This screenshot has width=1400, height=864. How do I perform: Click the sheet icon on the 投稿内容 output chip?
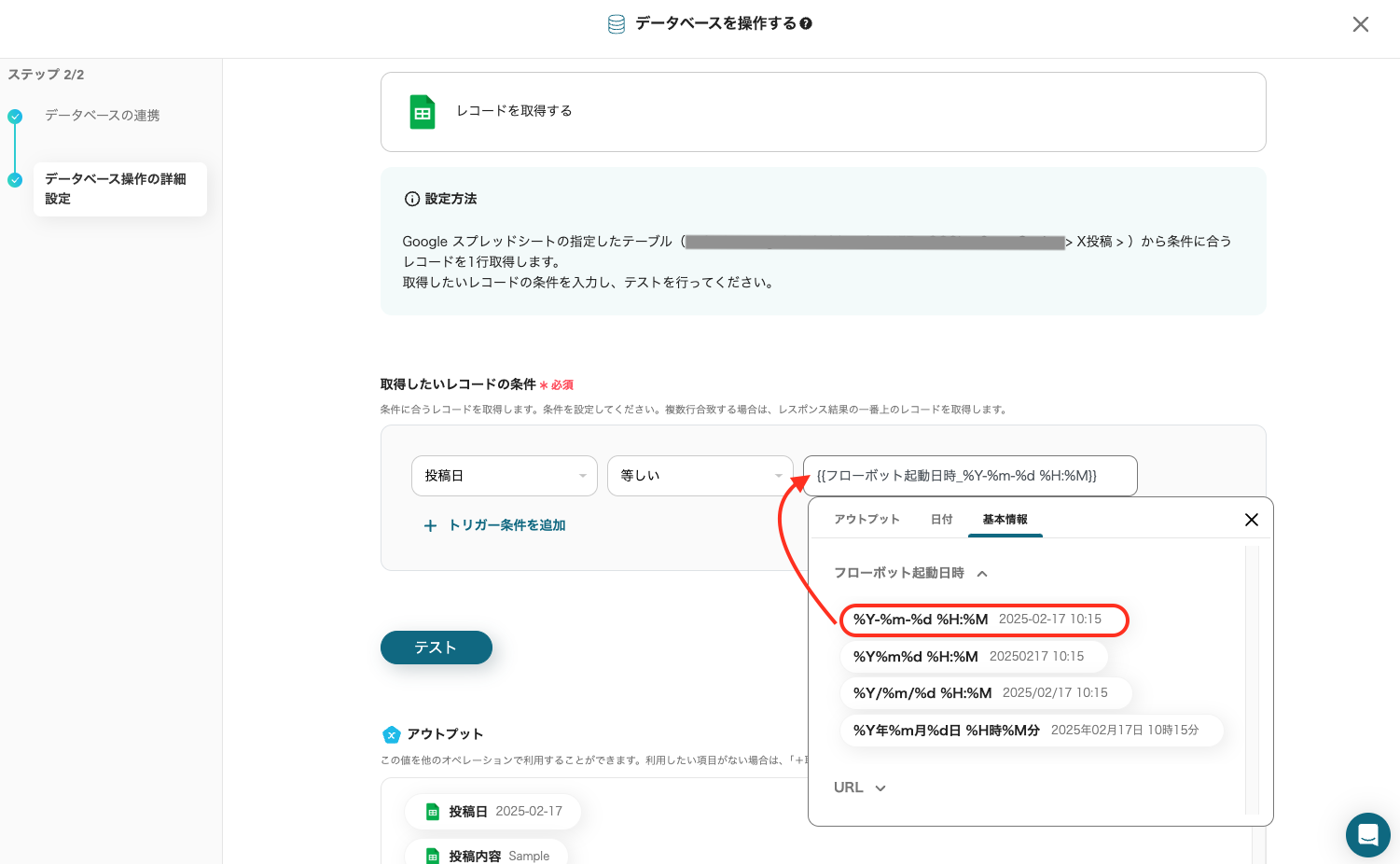coord(433,856)
